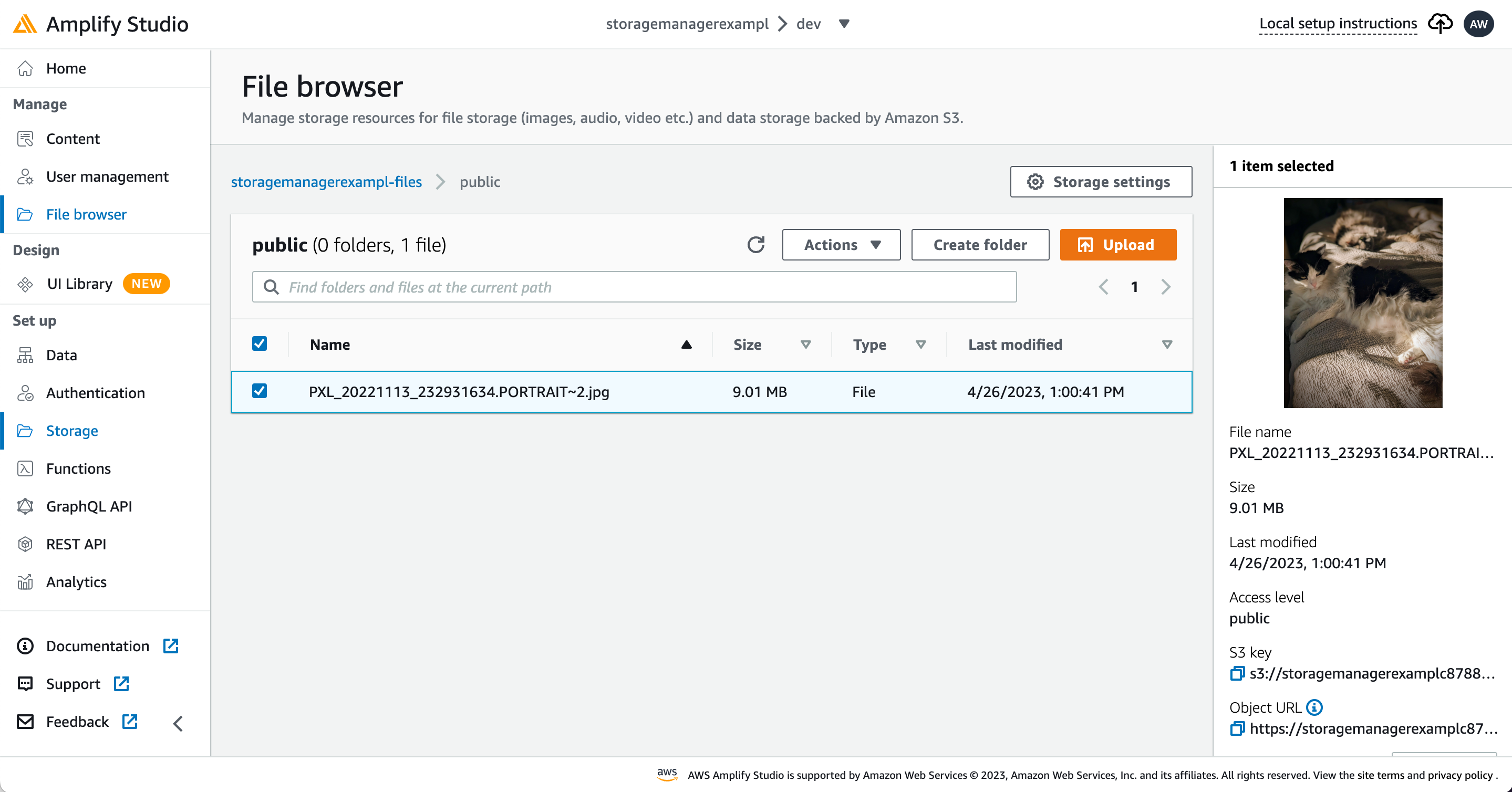The height and width of the screenshot is (792, 1512).
Task: Uncheck the PXL_20221113 file row checkbox
Action: [260, 391]
